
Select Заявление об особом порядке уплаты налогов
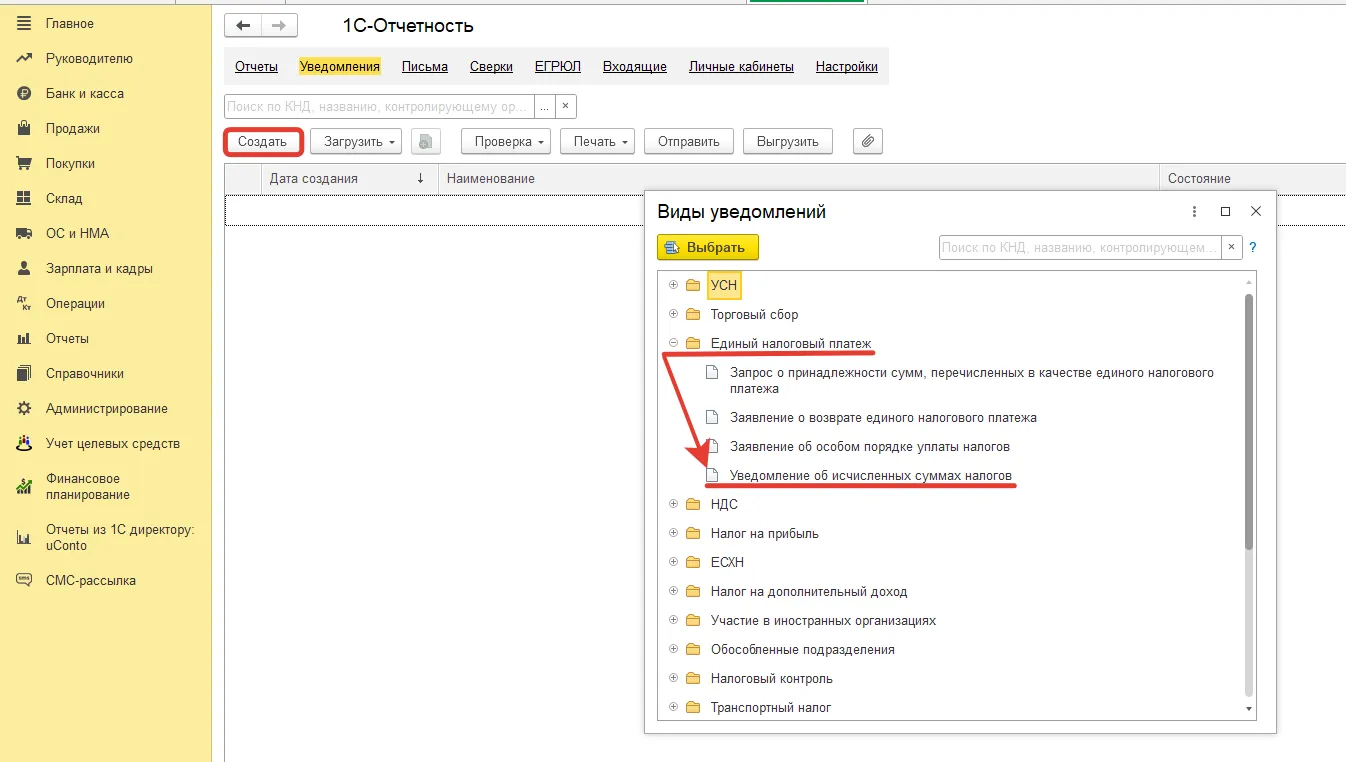(870, 446)
